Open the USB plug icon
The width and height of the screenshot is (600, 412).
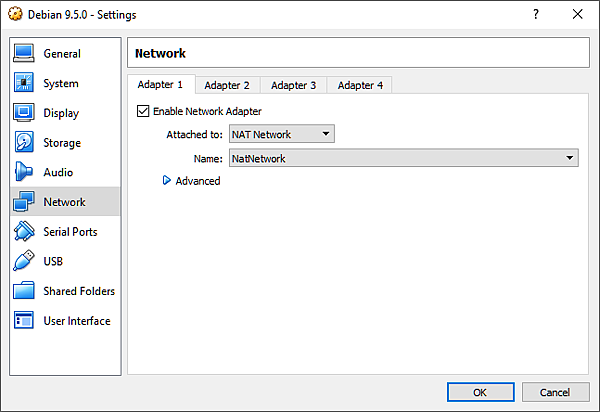point(25,262)
